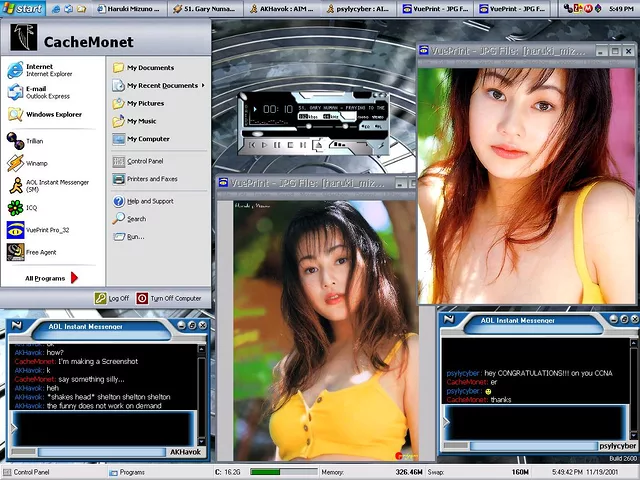
Task: Click Turn Off Computer button
Action: coord(169,298)
